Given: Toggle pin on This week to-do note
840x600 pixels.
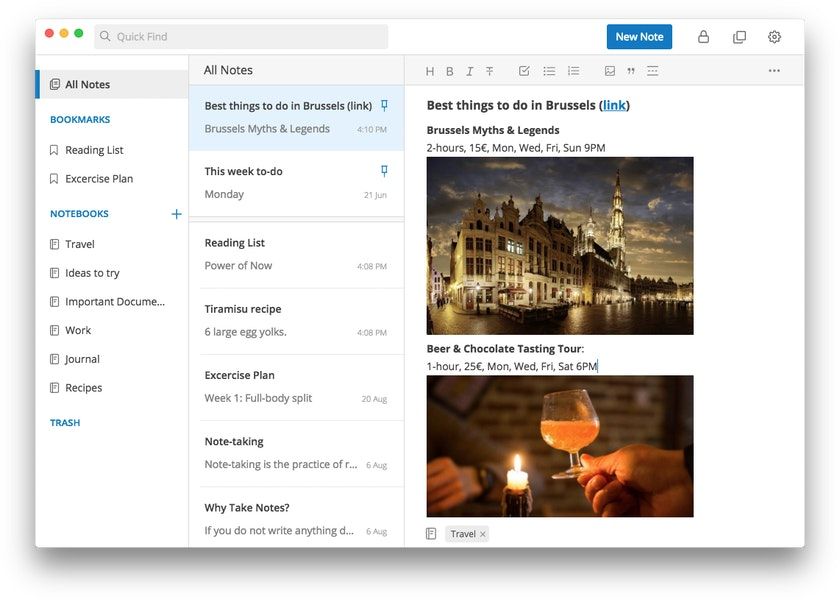Looking at the screenshot, I should tap(384, 171).
